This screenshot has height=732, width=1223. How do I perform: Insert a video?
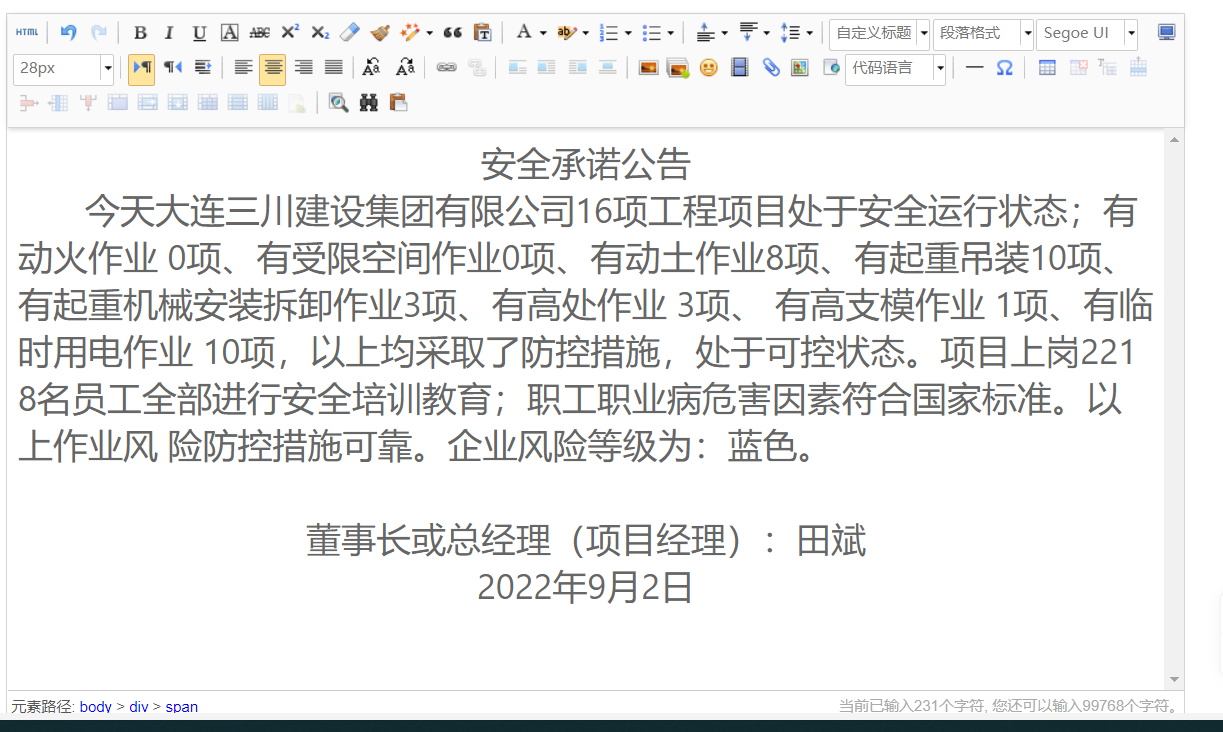pyautogui.click(x=739, y=68)
